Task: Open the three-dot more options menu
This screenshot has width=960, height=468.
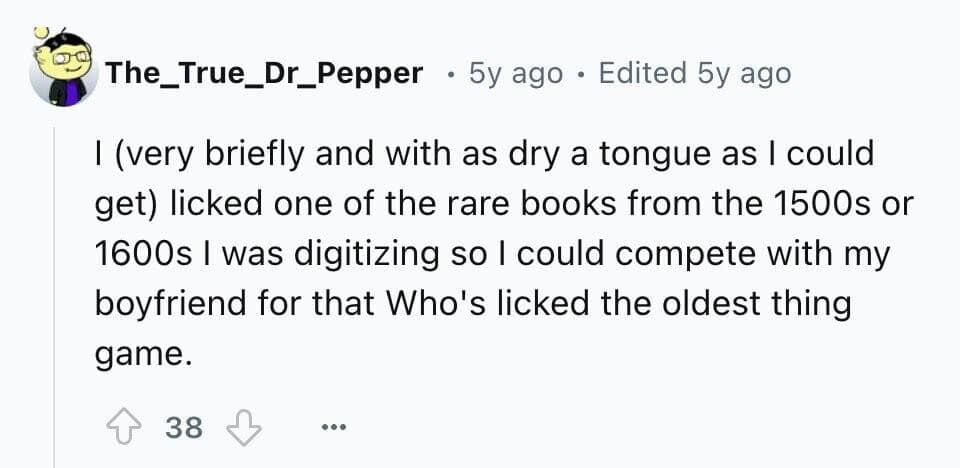Action: pos(332,429)
